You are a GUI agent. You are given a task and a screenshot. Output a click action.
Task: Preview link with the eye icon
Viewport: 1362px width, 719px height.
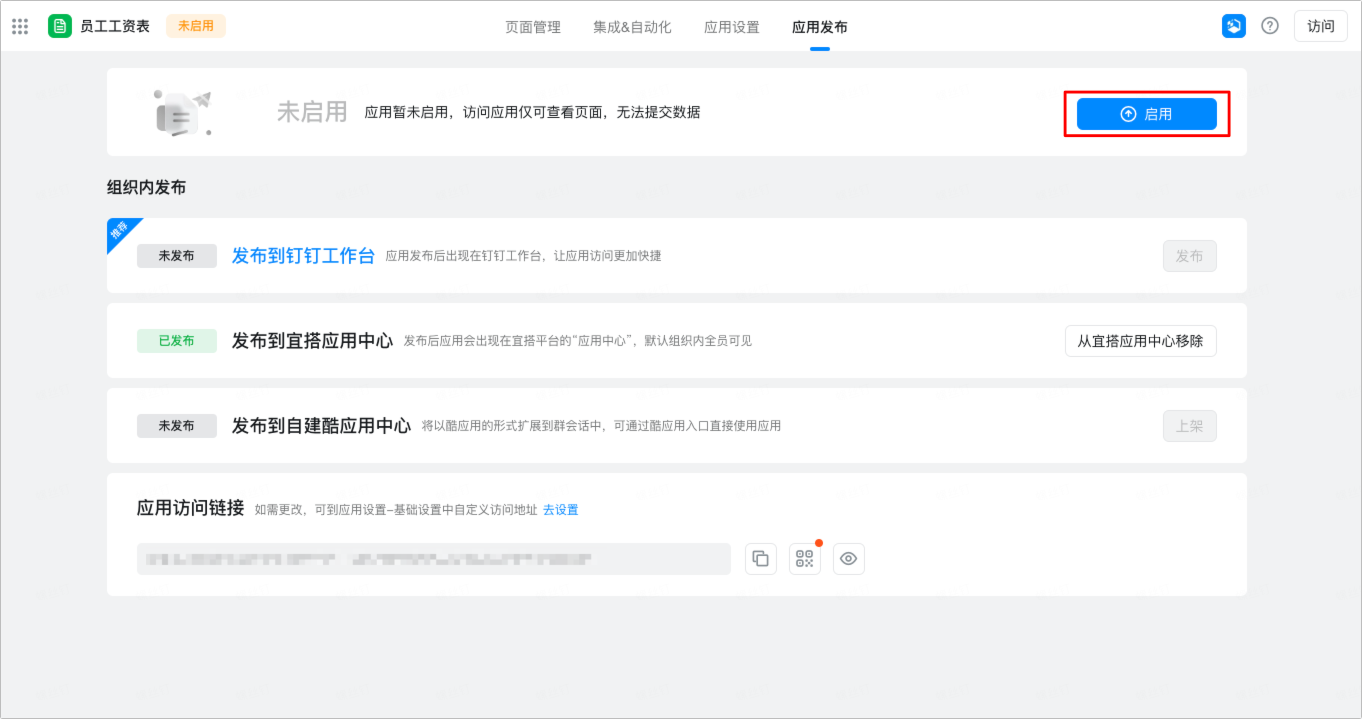coord(849,559)
